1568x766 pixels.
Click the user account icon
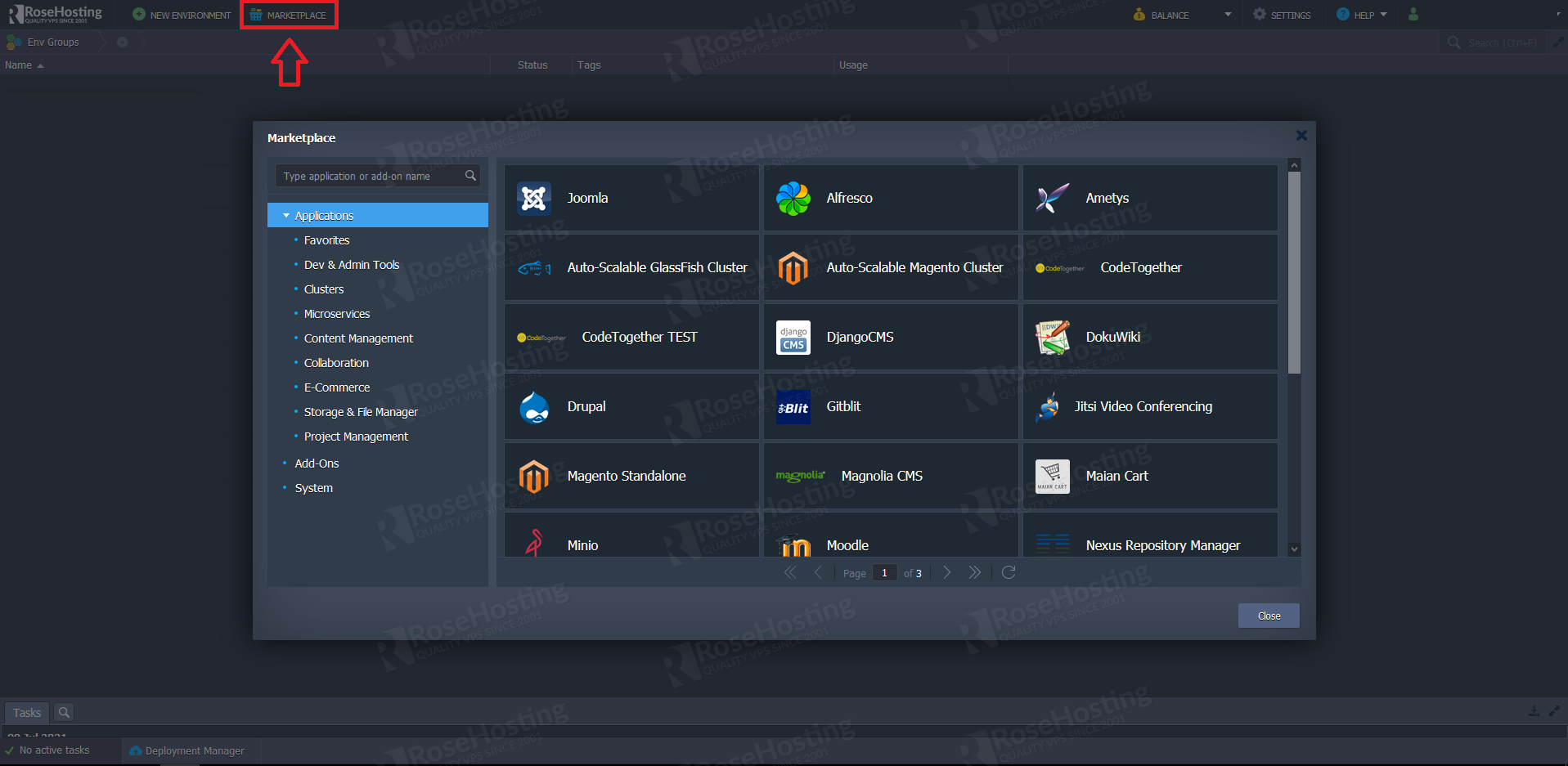pyautogui.click(x=1413, y=14)
